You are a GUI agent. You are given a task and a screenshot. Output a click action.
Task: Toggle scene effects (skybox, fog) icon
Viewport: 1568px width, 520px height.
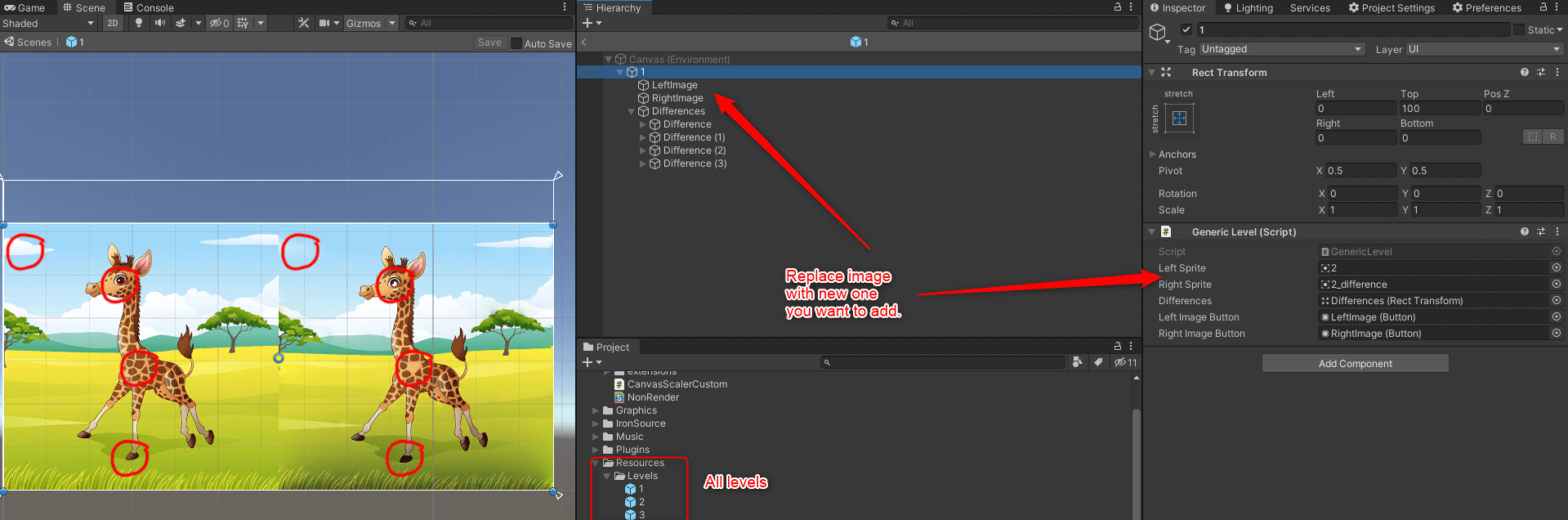[181, 23]
